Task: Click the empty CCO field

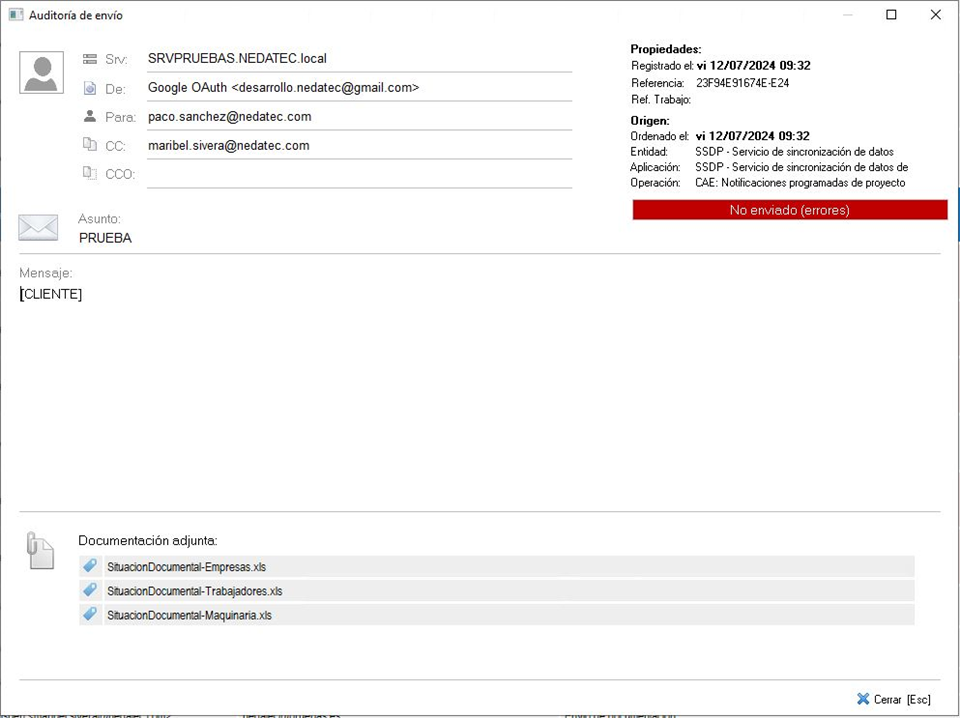Action: click(358, 174)
